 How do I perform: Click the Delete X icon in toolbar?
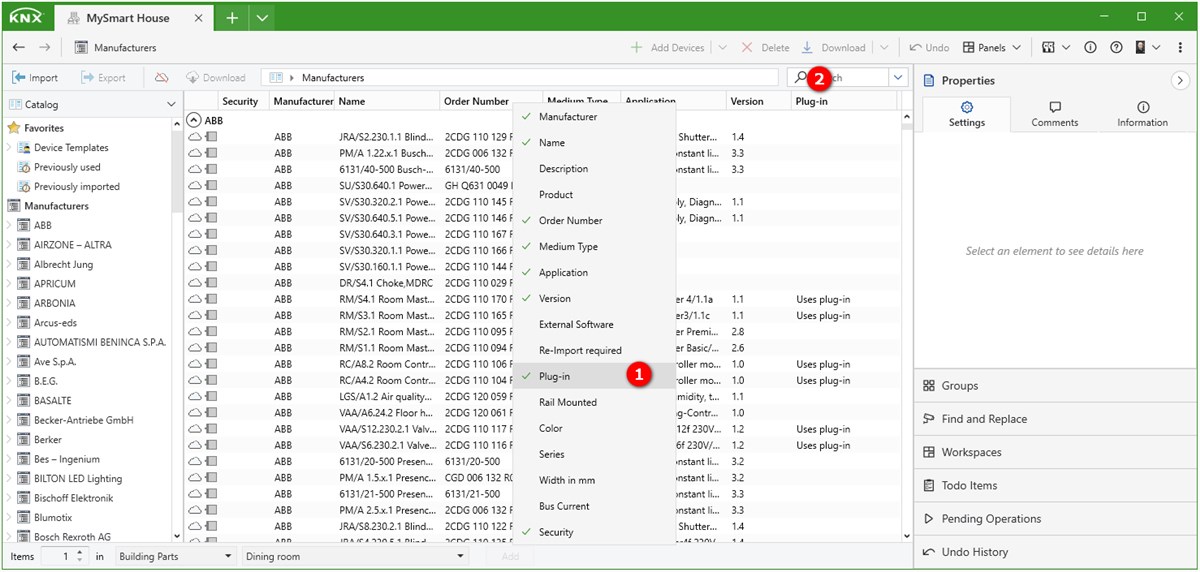(747, 47)
